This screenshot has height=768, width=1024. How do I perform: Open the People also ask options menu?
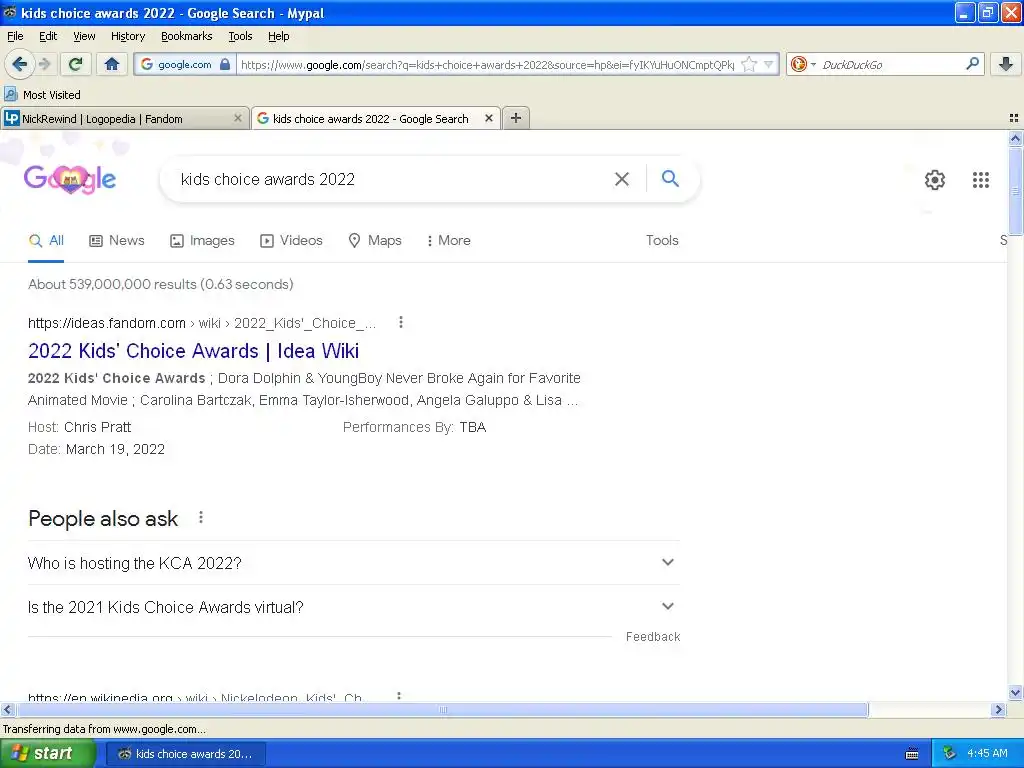201,517
